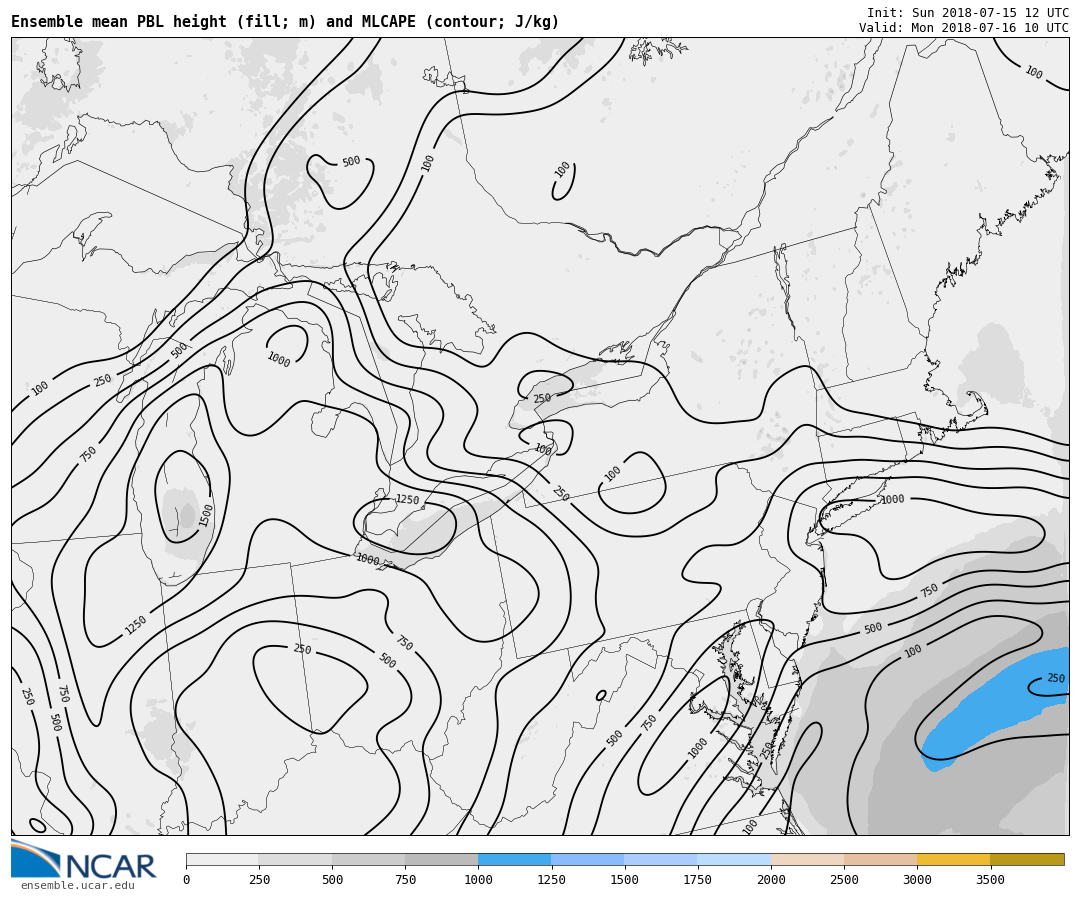Pick the 250–500 gray colorbar swatch

[295, 859]
